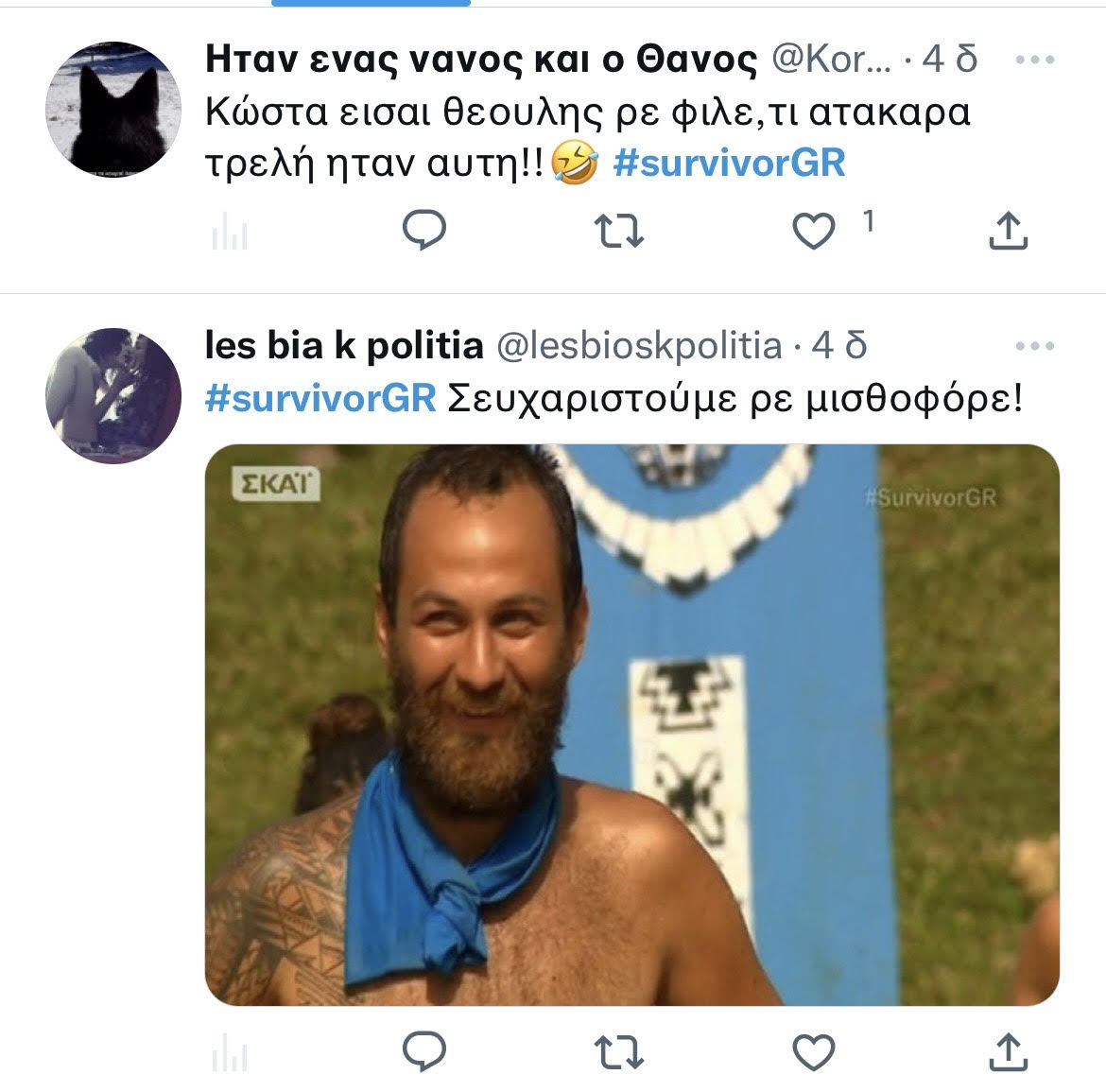Retweet the les bia k politia tweet

[618, 1051]
